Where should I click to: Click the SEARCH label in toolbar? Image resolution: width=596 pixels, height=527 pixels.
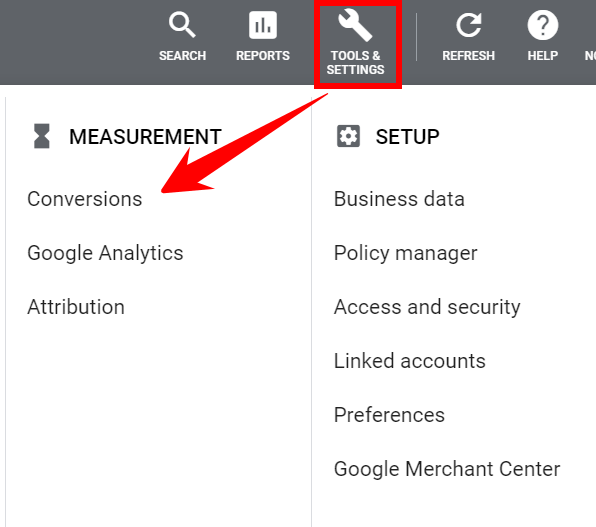[x=182, y=56]
